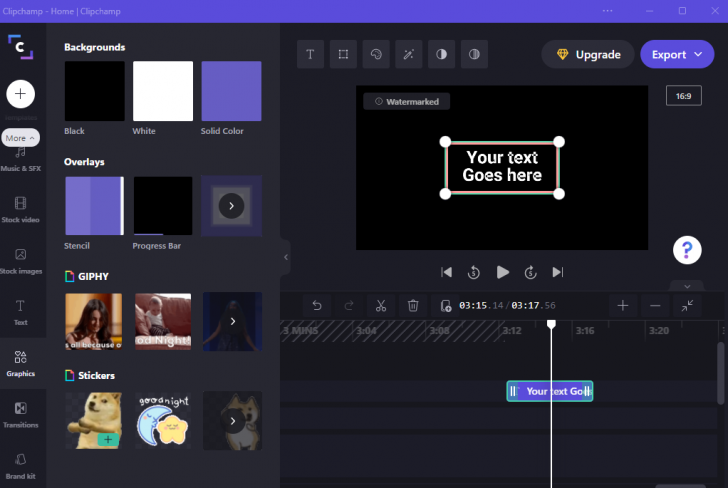Play the video preview
The width and height of the screenshot is (728, 488).
(x=503, y=272)
